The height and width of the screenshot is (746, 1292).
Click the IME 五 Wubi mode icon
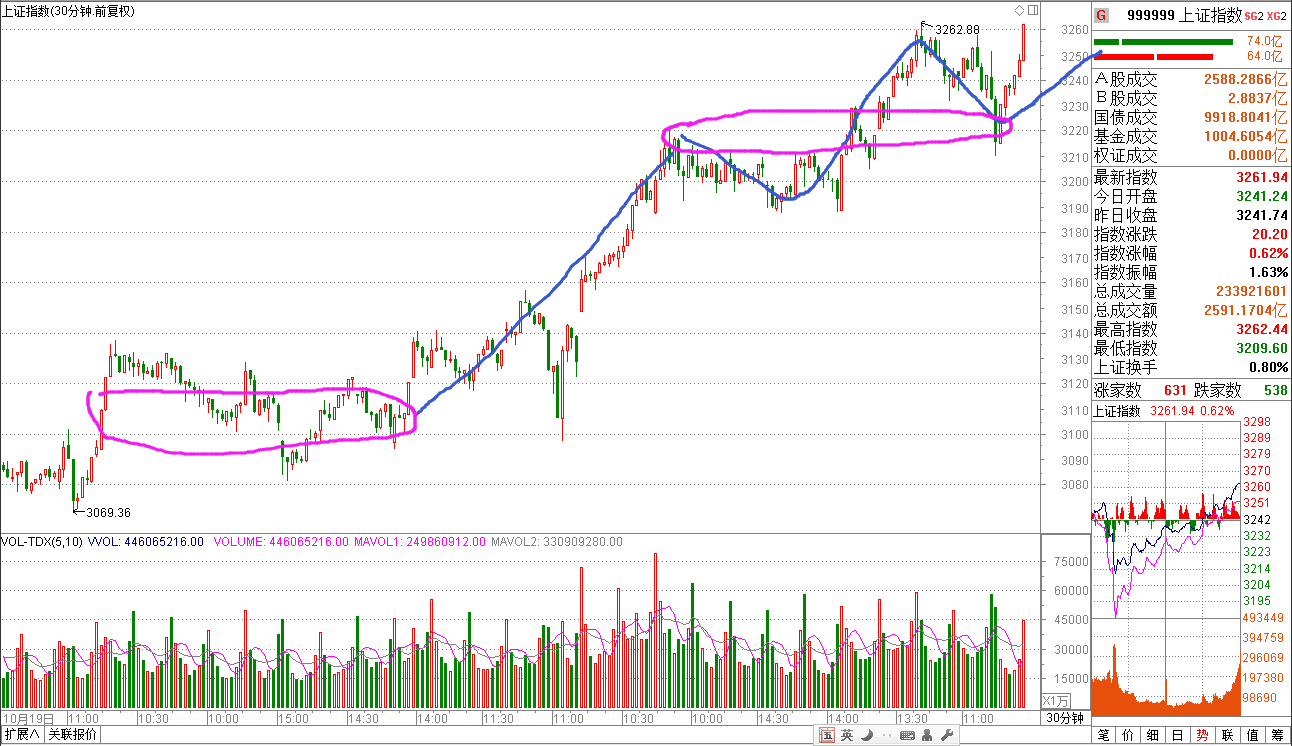pyautogui.click(x=828, y=736)
